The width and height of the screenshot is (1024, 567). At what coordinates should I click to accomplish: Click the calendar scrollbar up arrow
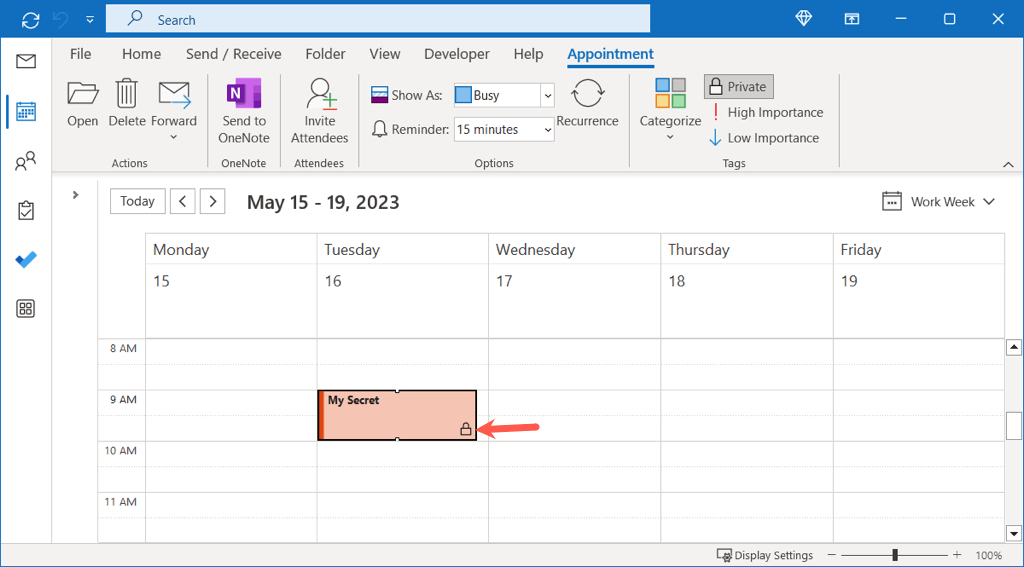coord(1014,348)
